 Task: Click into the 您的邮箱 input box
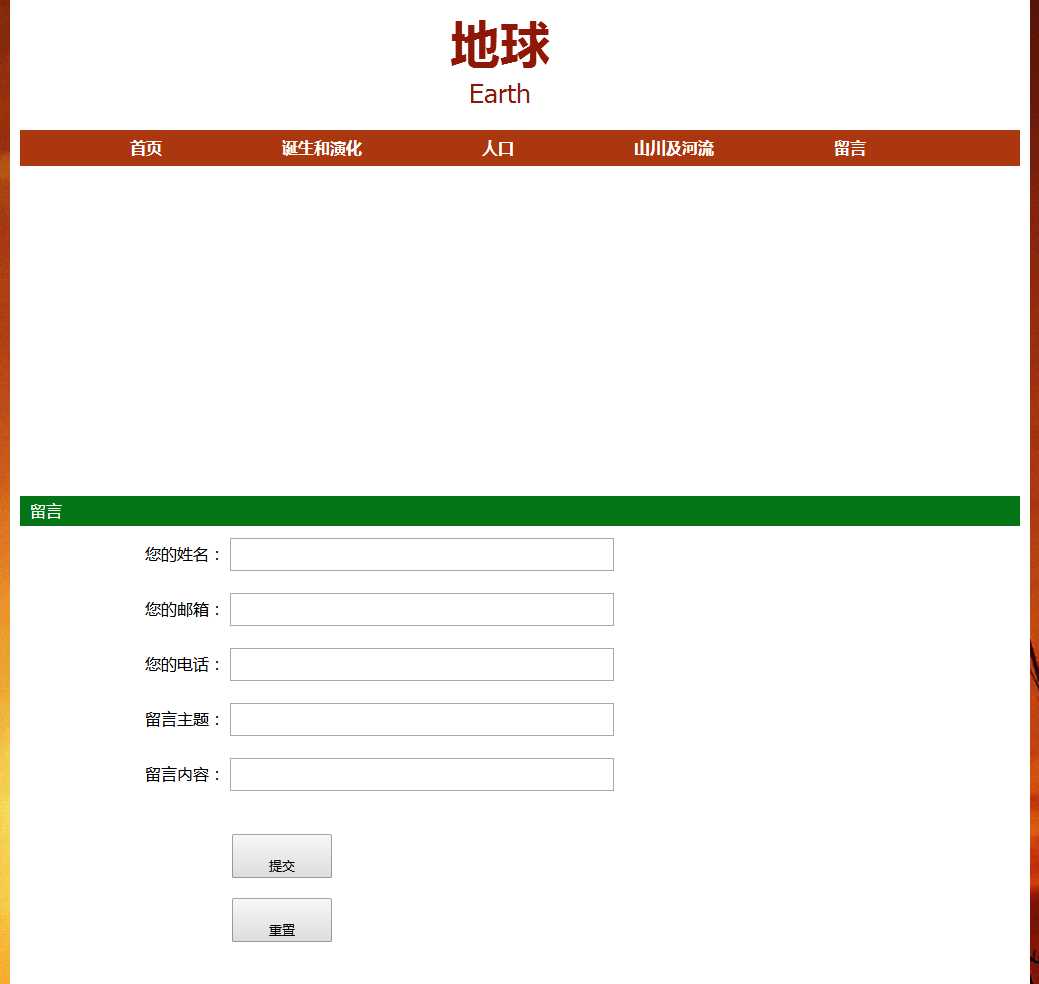tap(421, 610)
